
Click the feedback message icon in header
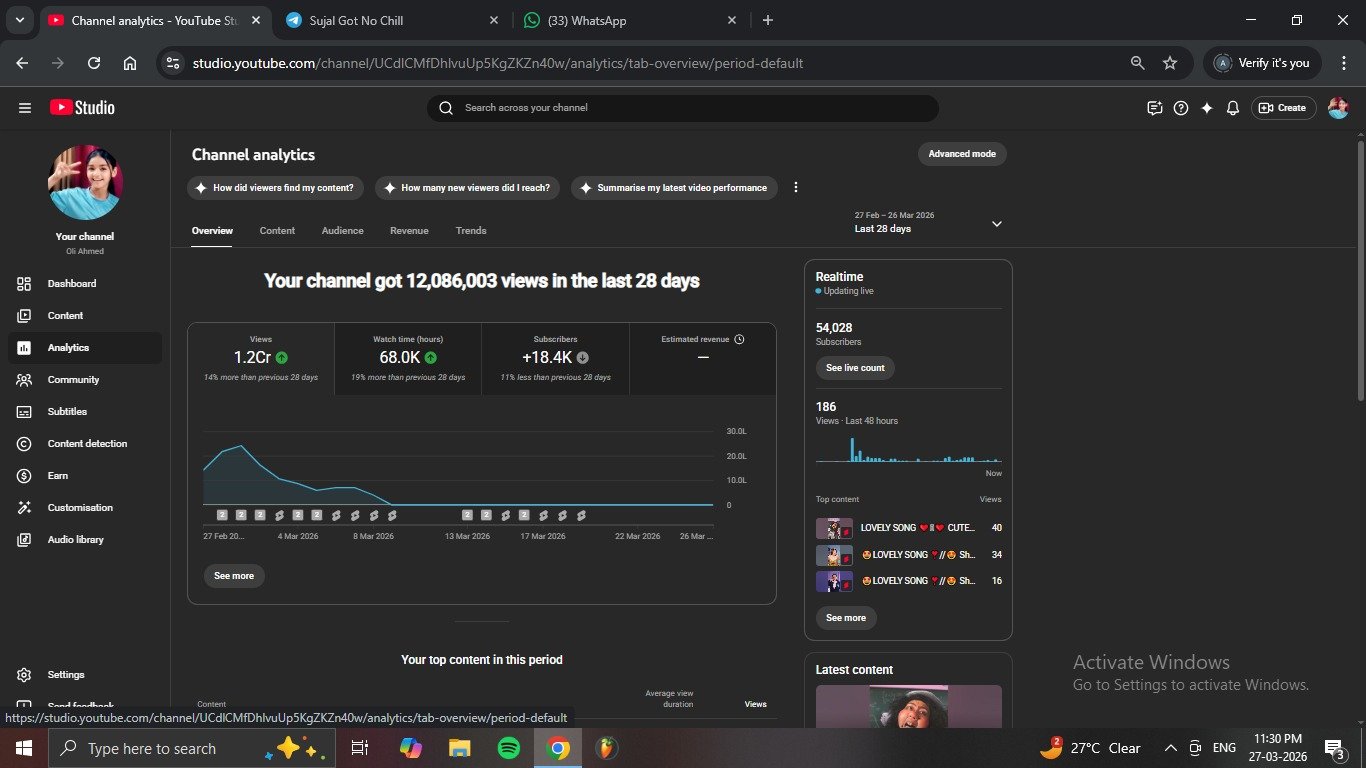[x=1155, y=108]
